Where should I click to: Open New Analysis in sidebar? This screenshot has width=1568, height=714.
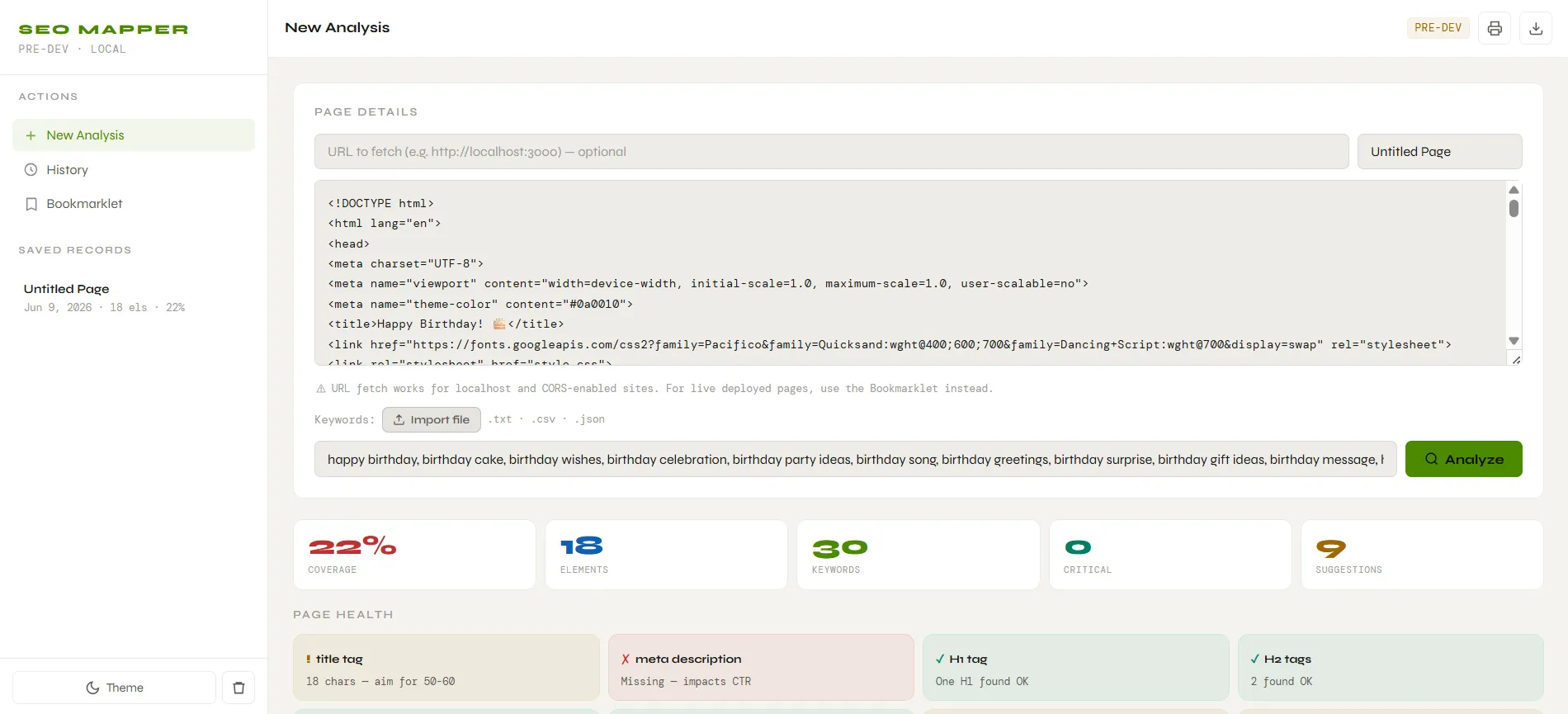point(134,135)
